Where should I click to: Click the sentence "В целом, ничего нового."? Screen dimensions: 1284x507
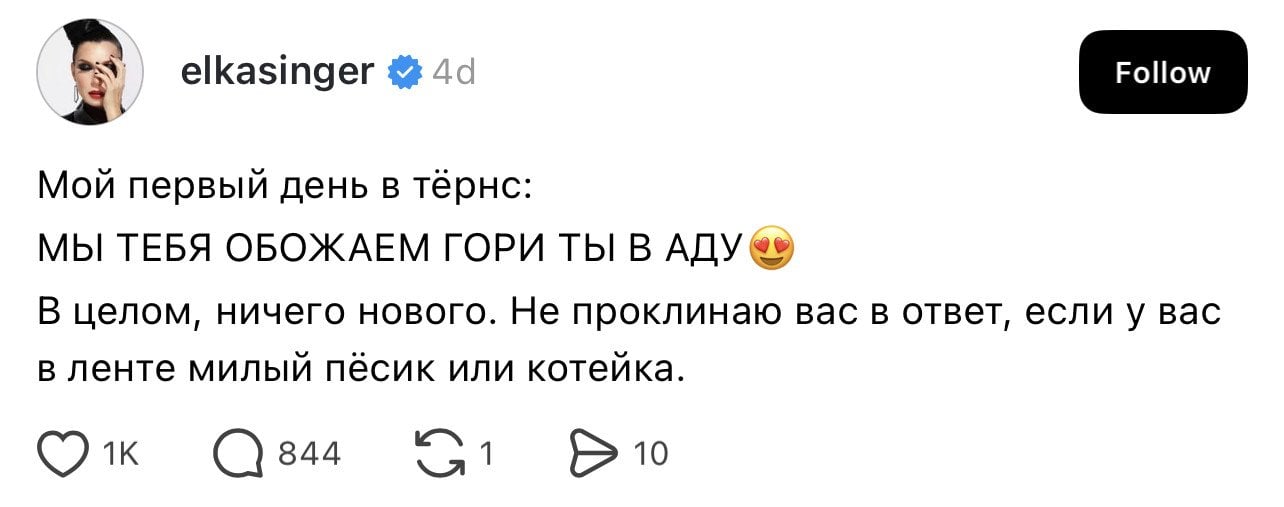pyautogui.click(x=268, y=313)
